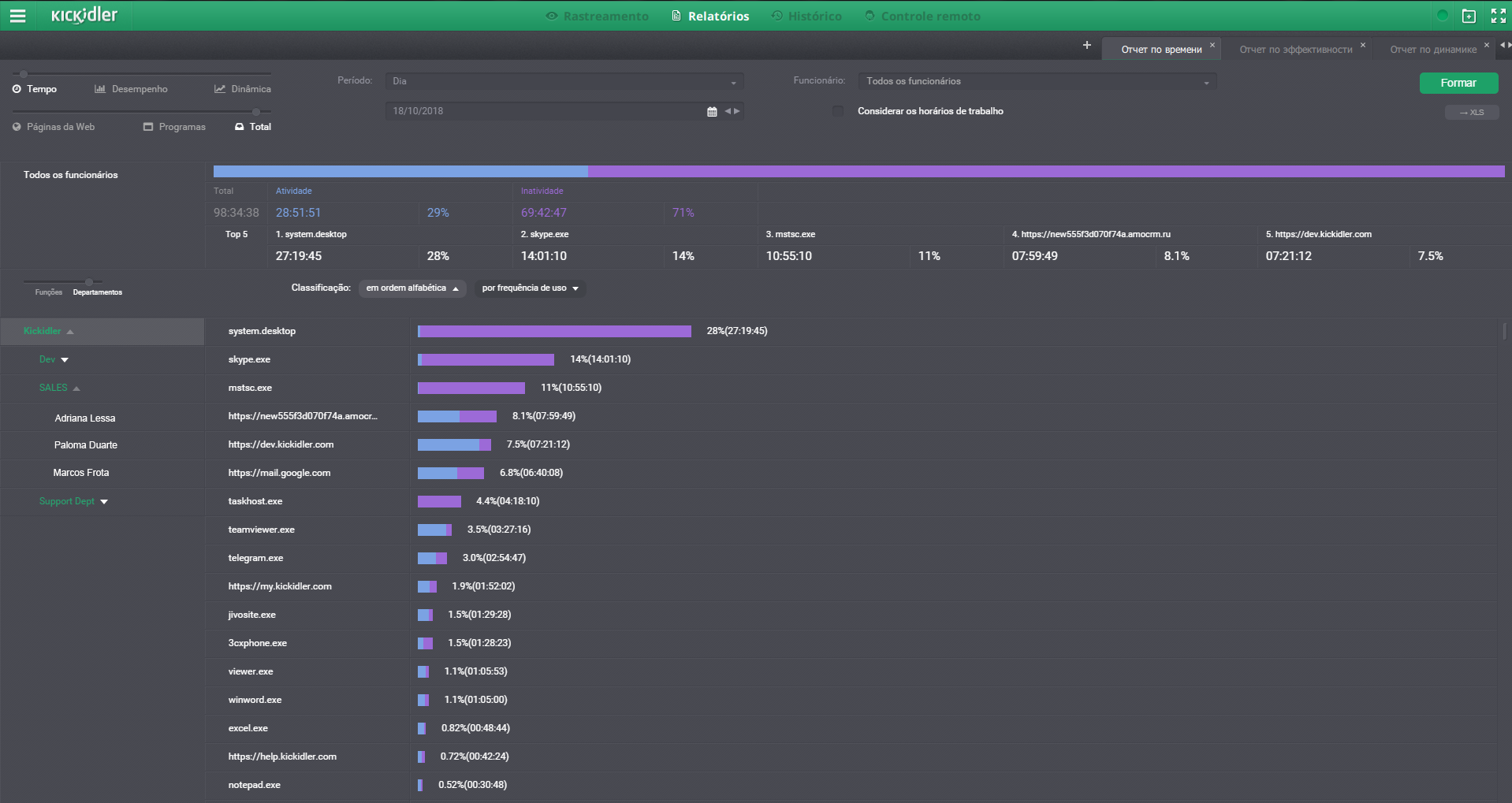
Task: Click the add-window icon in top bar
Action: pyautogui.click(x=1469, y=16)
